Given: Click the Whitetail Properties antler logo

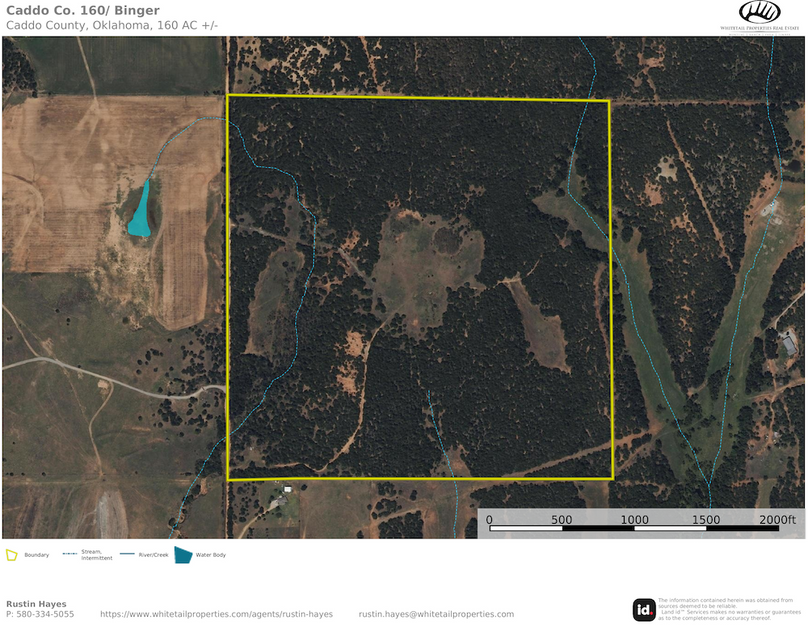Looking at the screenshot, I should (x=759, y=13).
